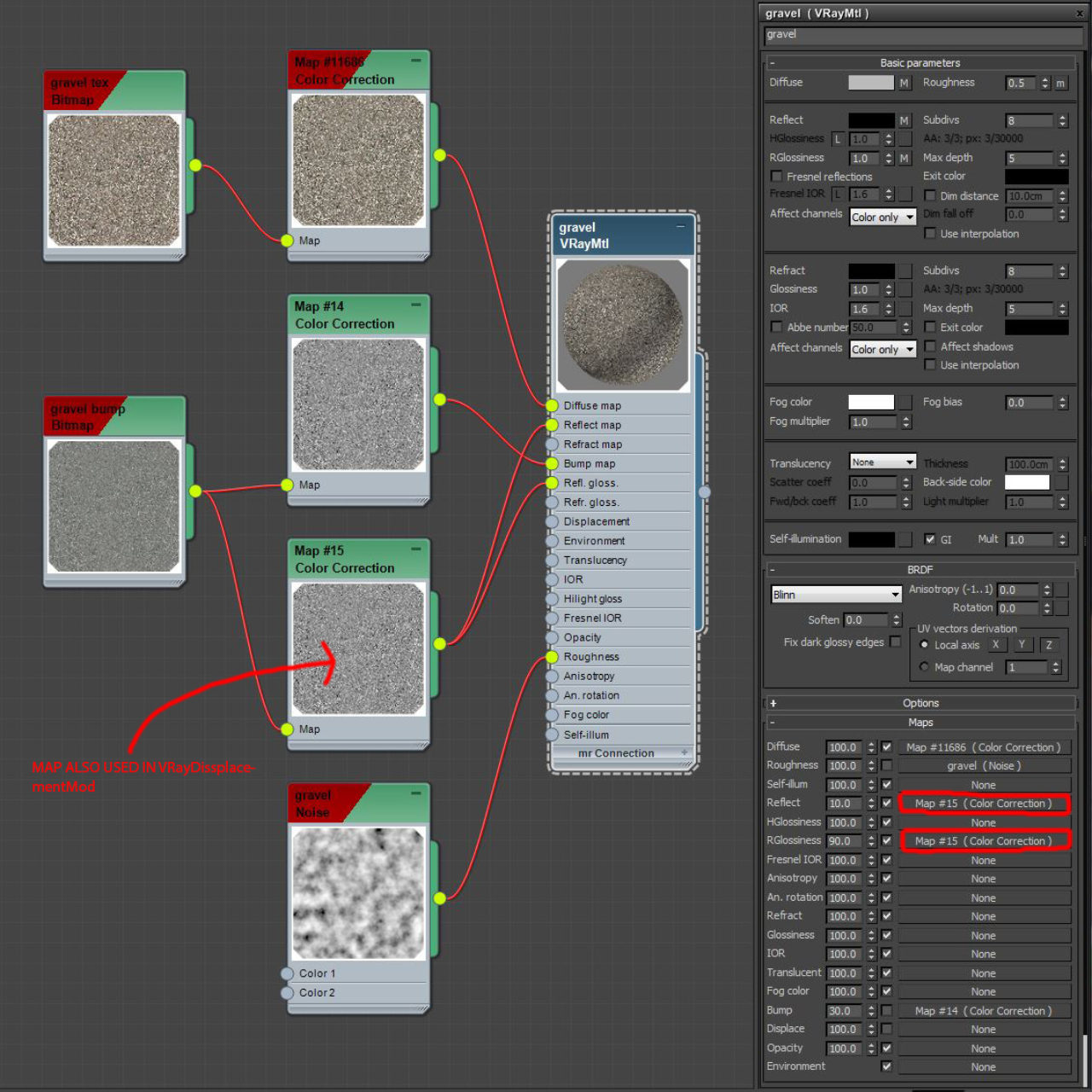Click the output socket of gravel tex Bitmap node

[195, 166]
